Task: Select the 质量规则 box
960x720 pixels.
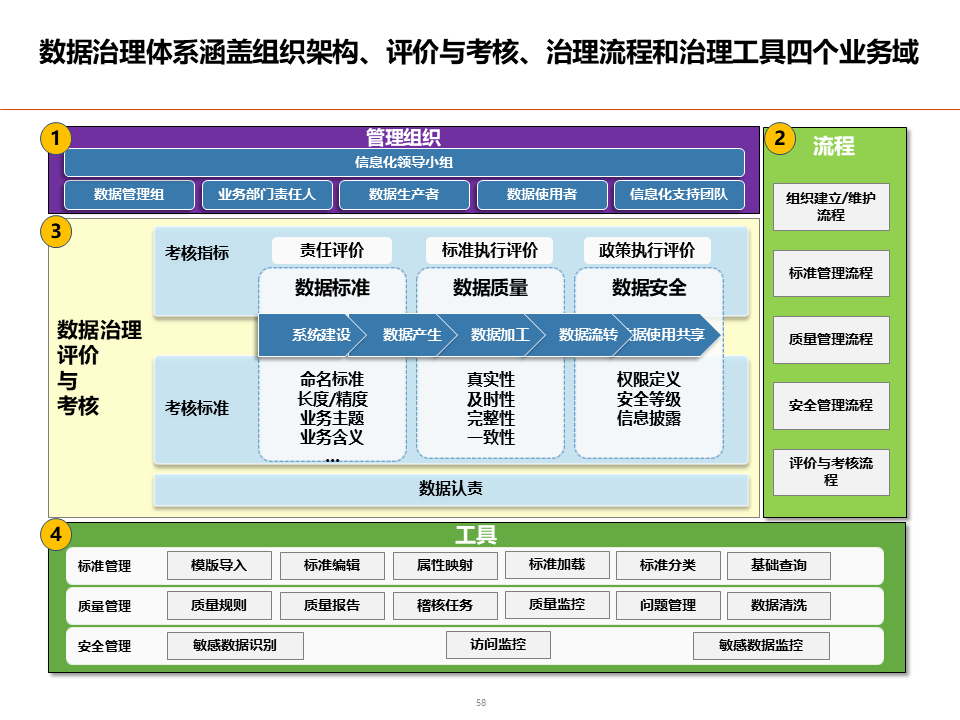Action: (219, 606)
